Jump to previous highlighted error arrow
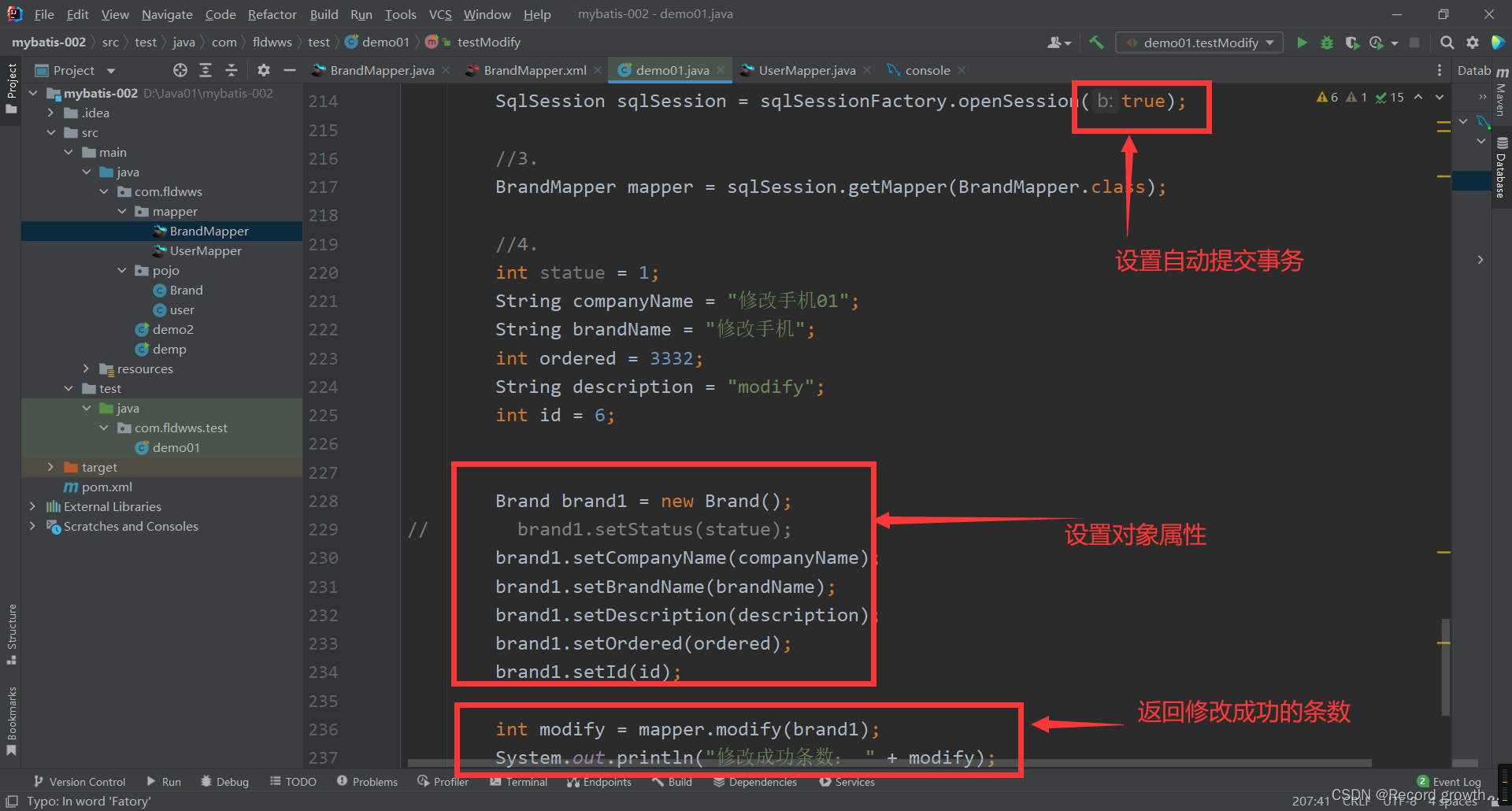This screenshot has width=1512, height=811. point(1418,97)
